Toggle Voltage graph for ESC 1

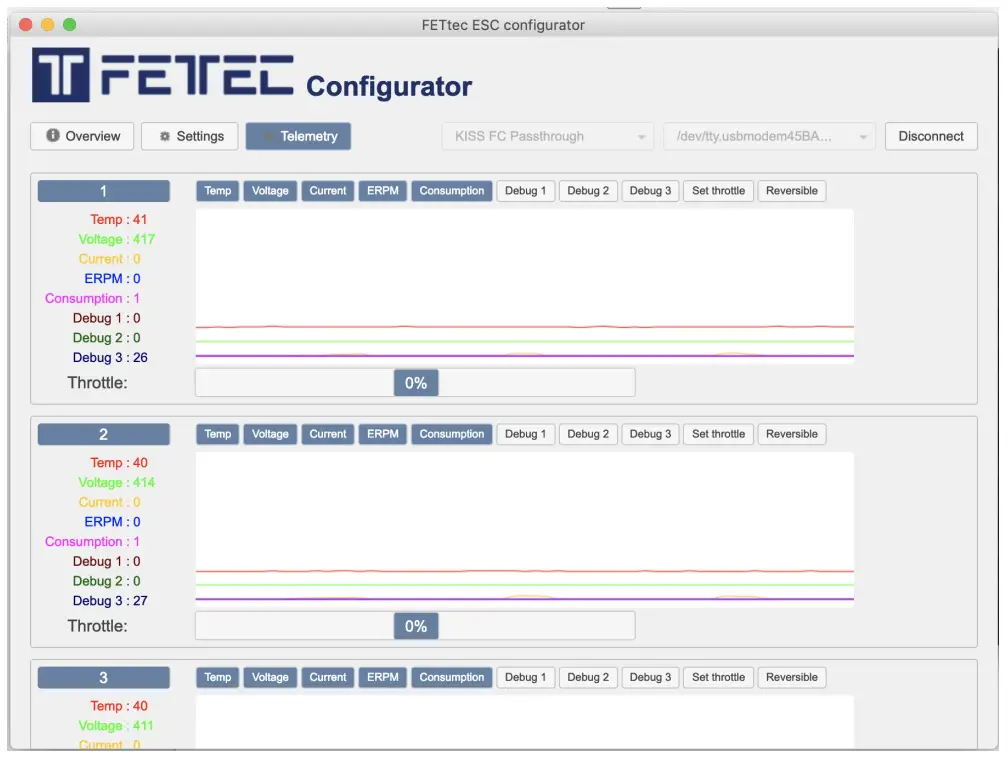tap(270, 191)
